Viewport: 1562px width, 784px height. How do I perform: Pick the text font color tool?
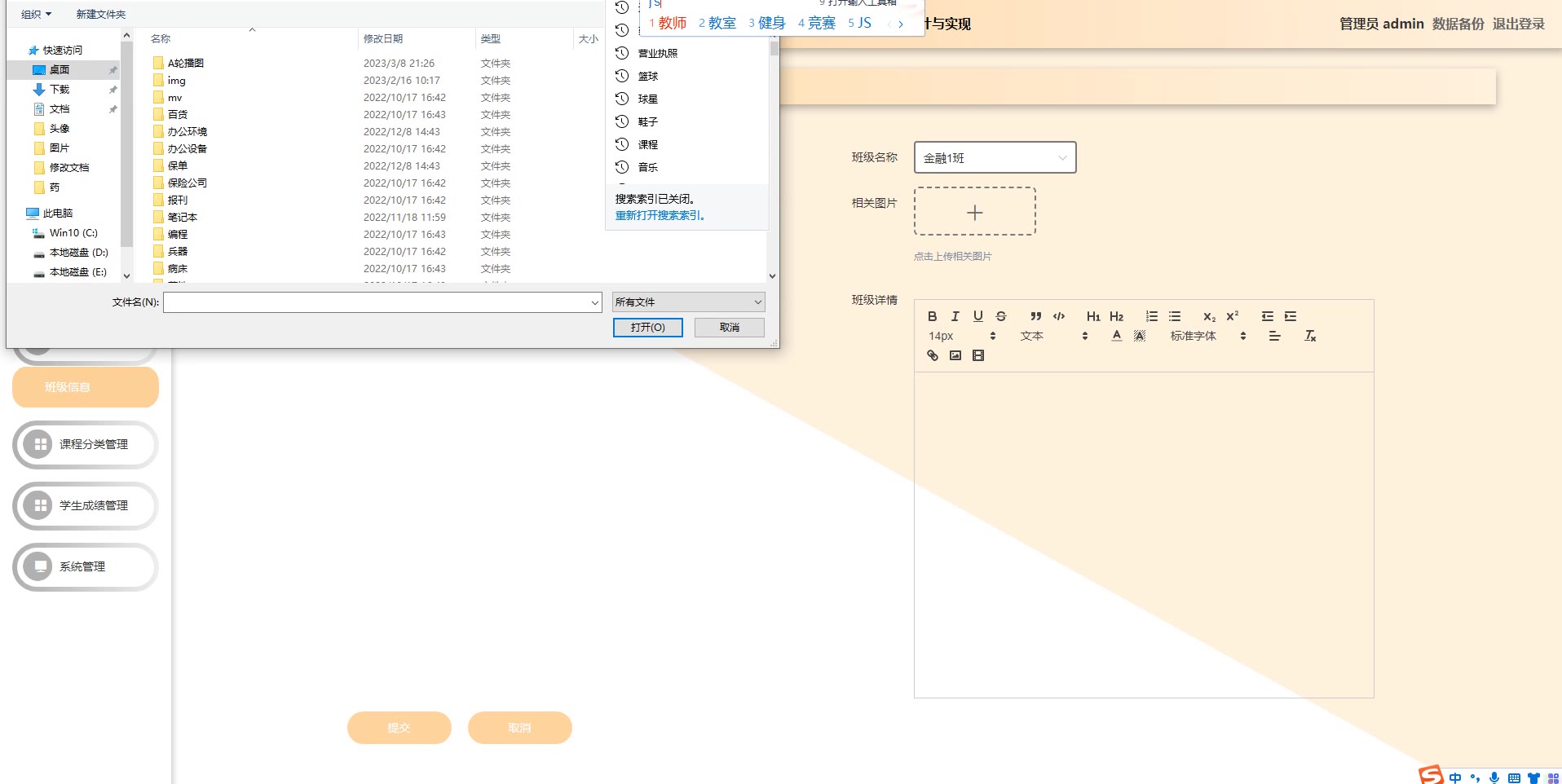(1117, 336)
